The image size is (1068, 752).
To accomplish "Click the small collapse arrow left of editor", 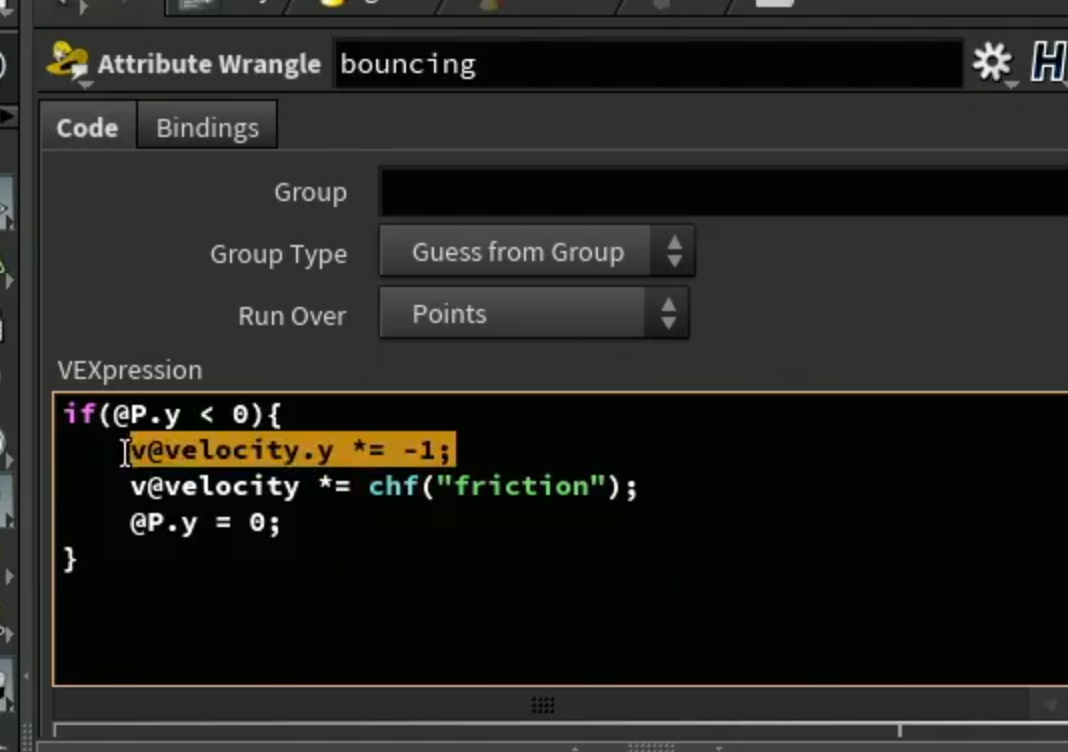I will click(x=27, y=676).
